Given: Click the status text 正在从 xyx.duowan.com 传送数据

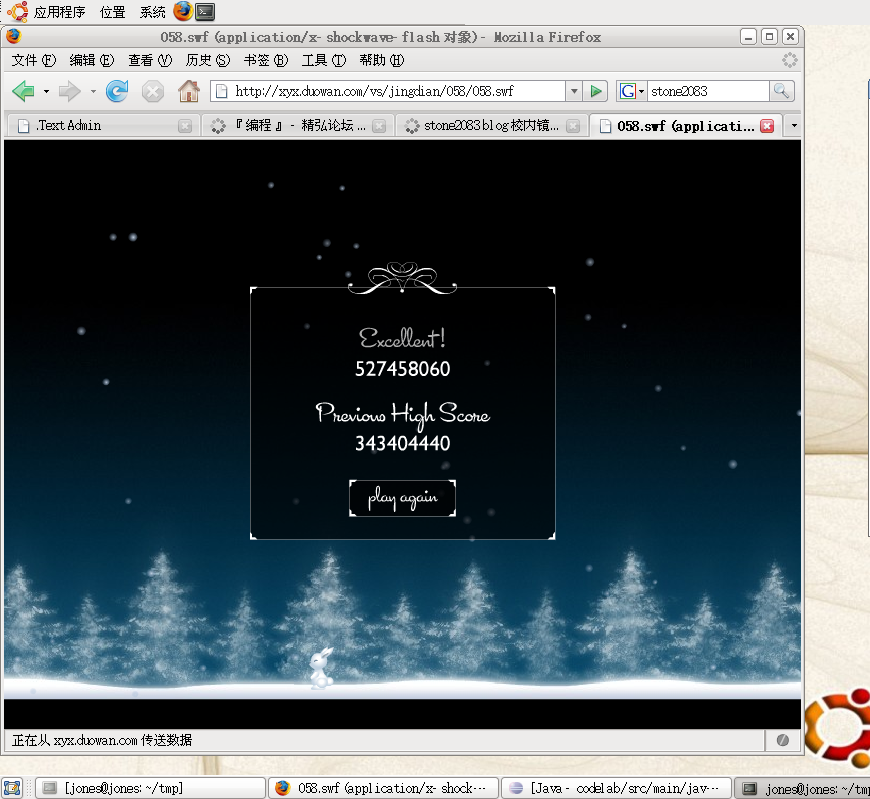Looking at the screenshot, I should click(102, 740).
